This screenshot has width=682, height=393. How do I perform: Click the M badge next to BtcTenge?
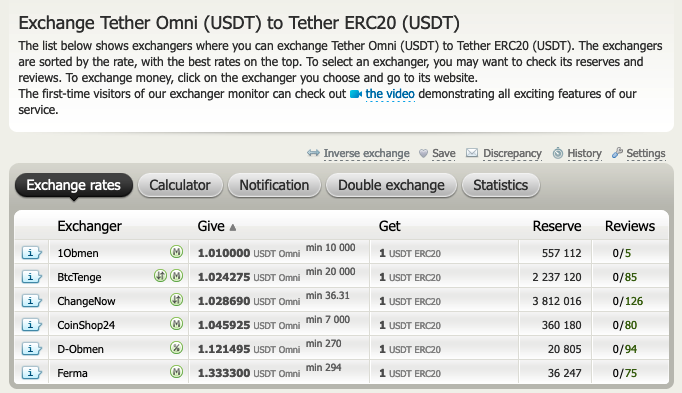click(176, 276)
